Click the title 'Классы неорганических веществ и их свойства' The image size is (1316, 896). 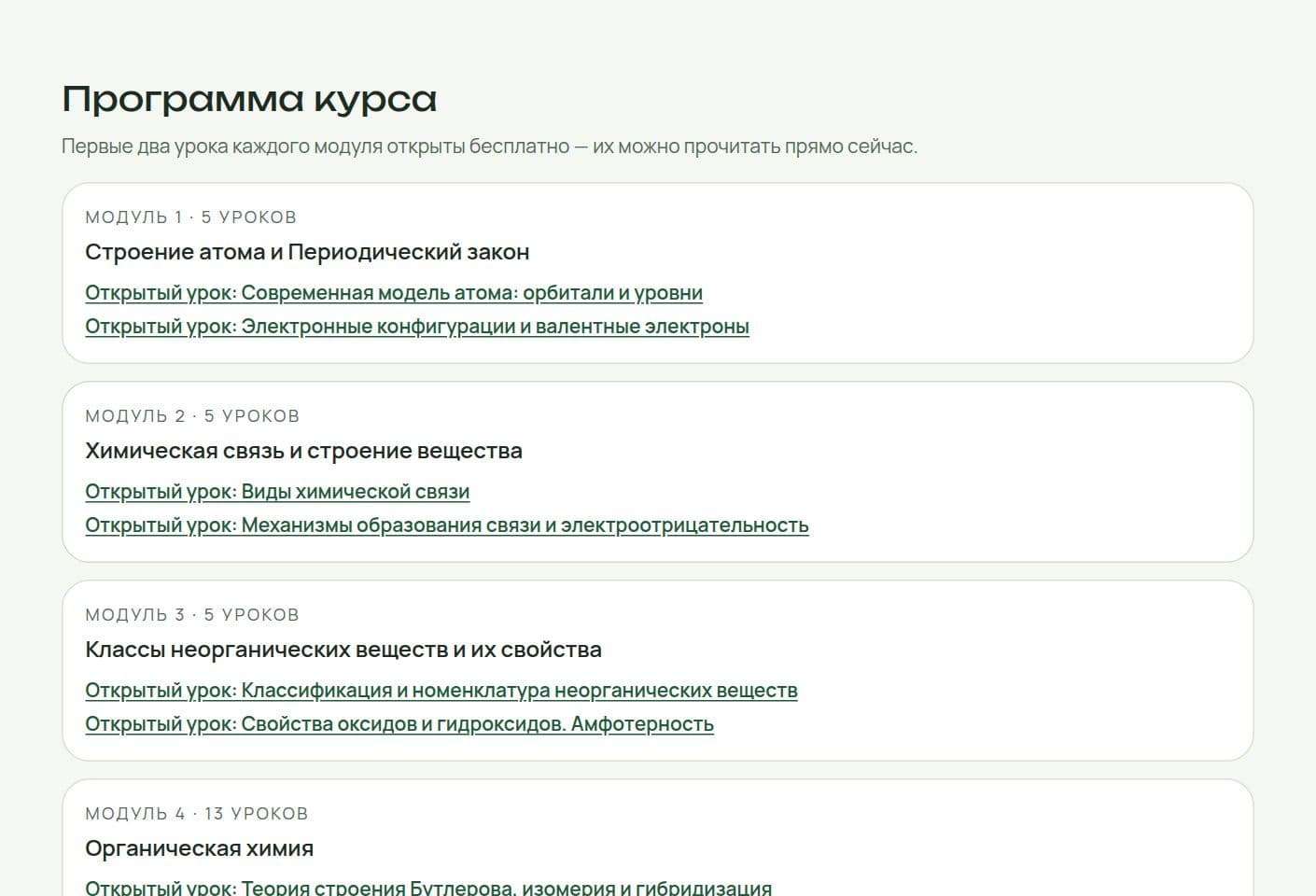coord(343,650)
